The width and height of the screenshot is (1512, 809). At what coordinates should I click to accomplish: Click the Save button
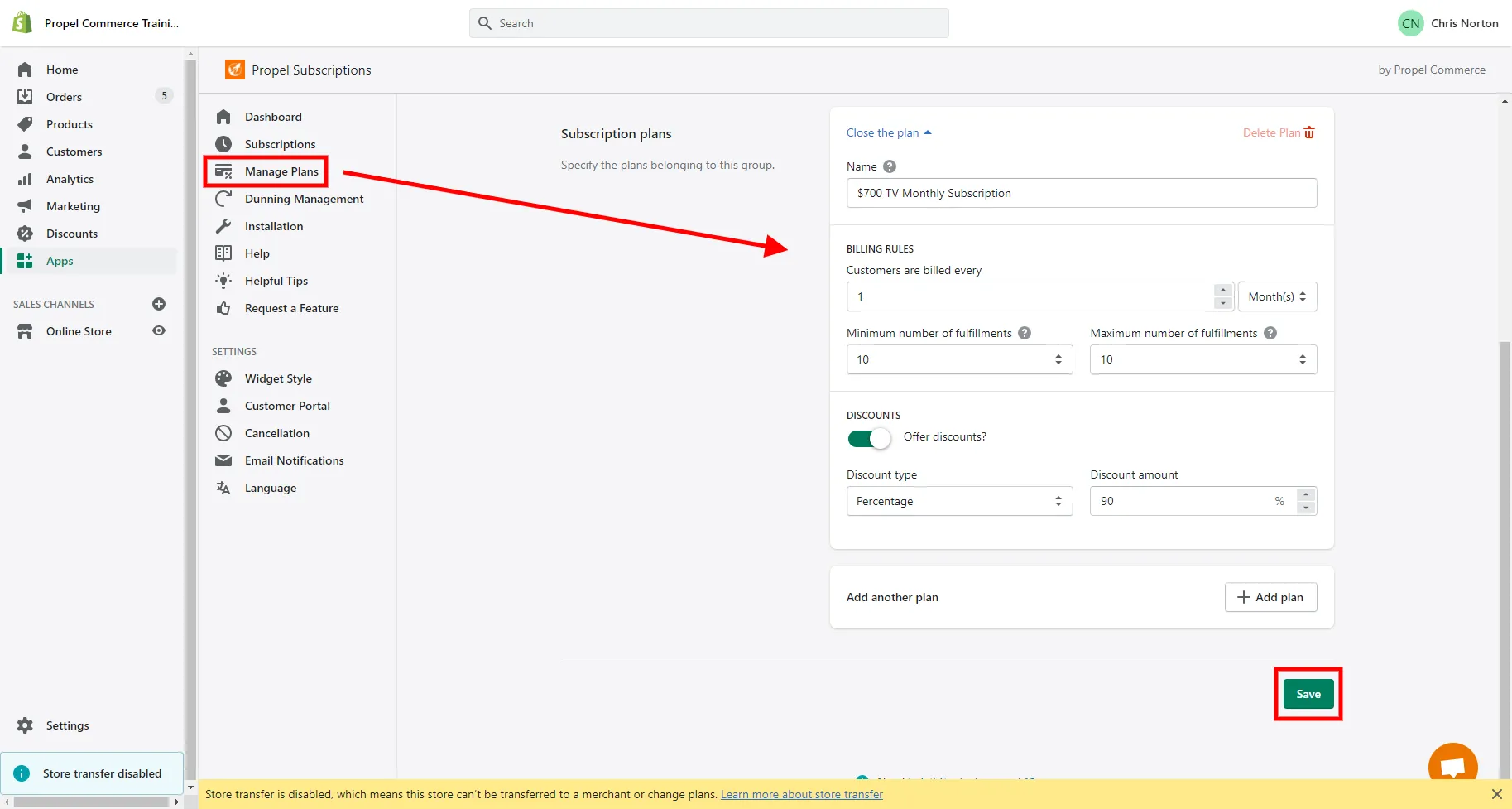coord(1308,694)
